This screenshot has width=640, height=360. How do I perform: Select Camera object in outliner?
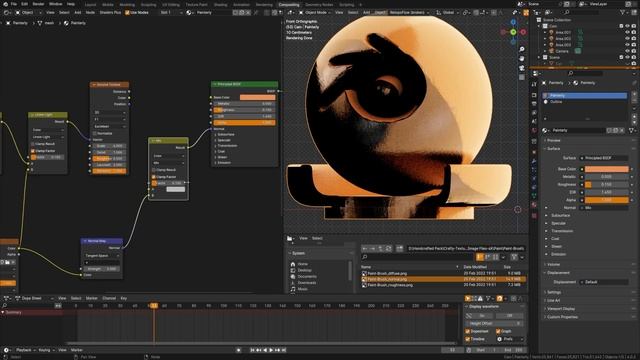coord(562,51)
